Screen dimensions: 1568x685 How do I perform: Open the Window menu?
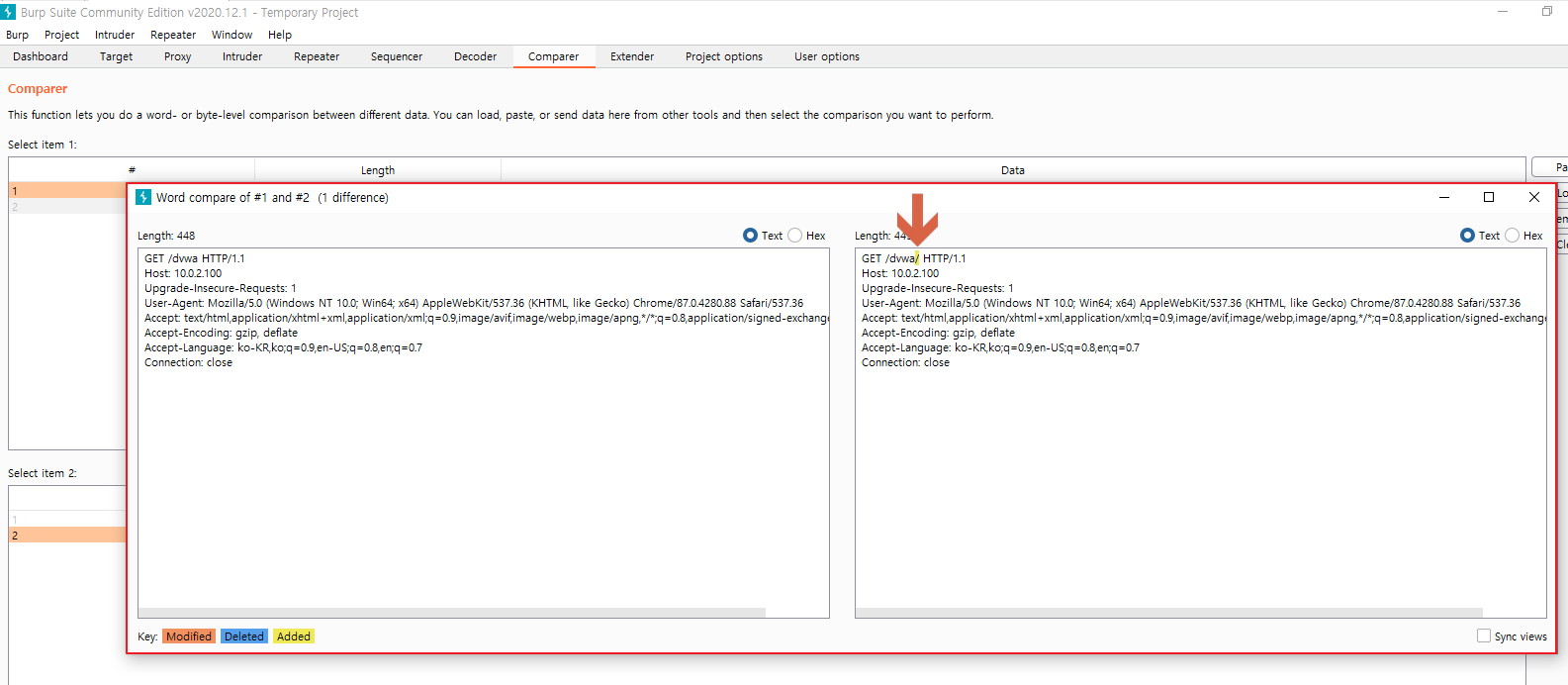click(x=231, y=35)
